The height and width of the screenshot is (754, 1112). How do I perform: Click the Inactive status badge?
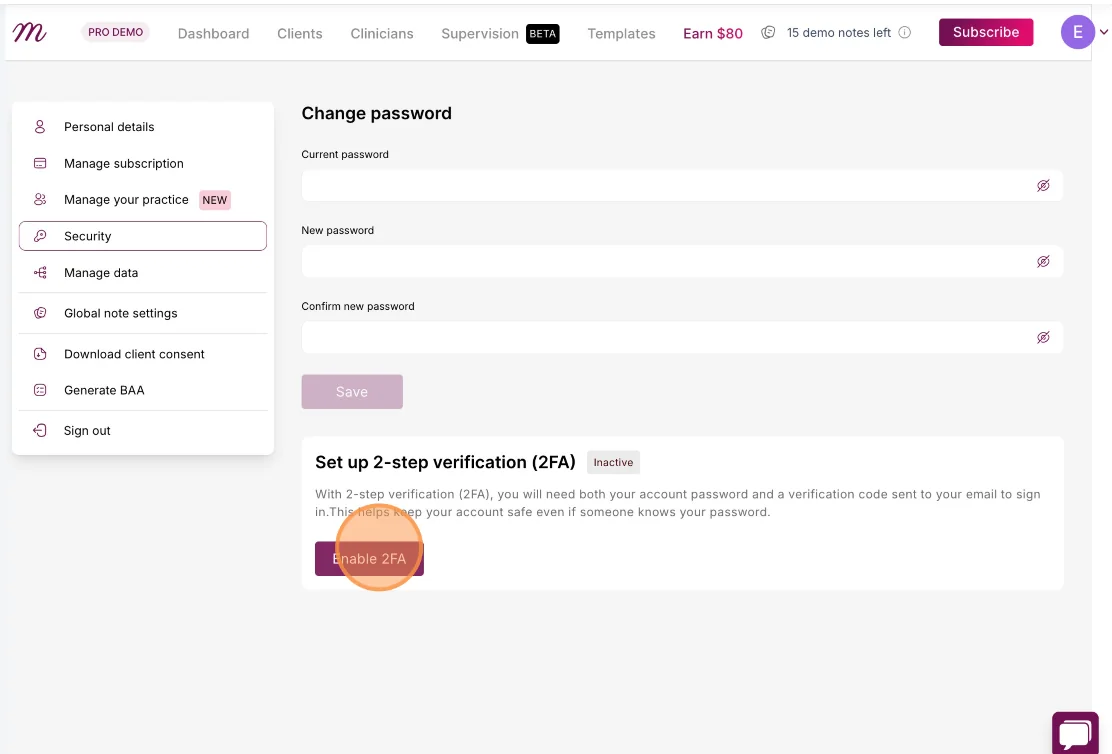(x=613, y=462)
